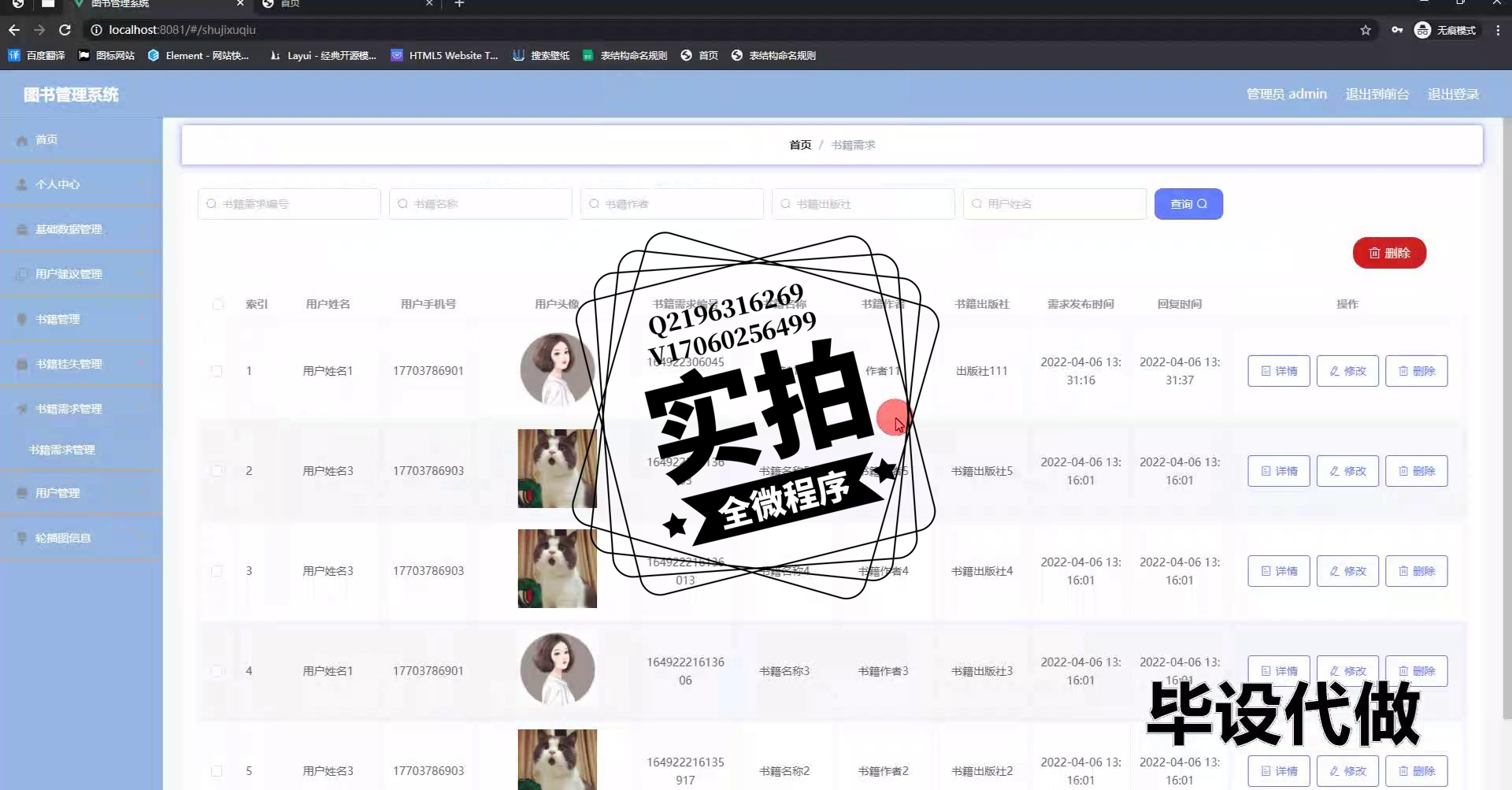Viewport: 1512px width, 790px height.
Task: Expand the 基础数据管理 menu arrow
Action: [143, 229]
